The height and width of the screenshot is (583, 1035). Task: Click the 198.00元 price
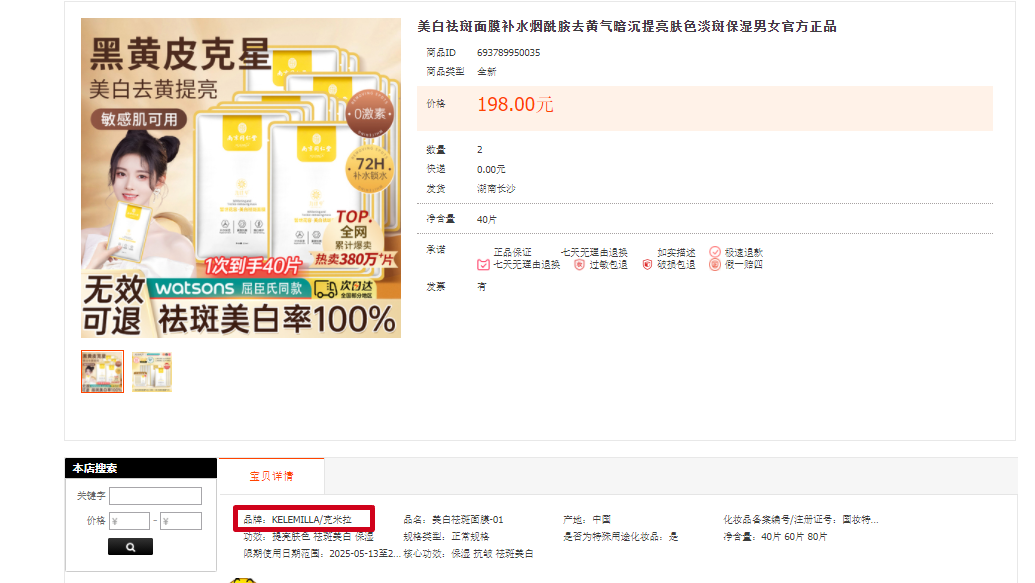coord(515,105)
